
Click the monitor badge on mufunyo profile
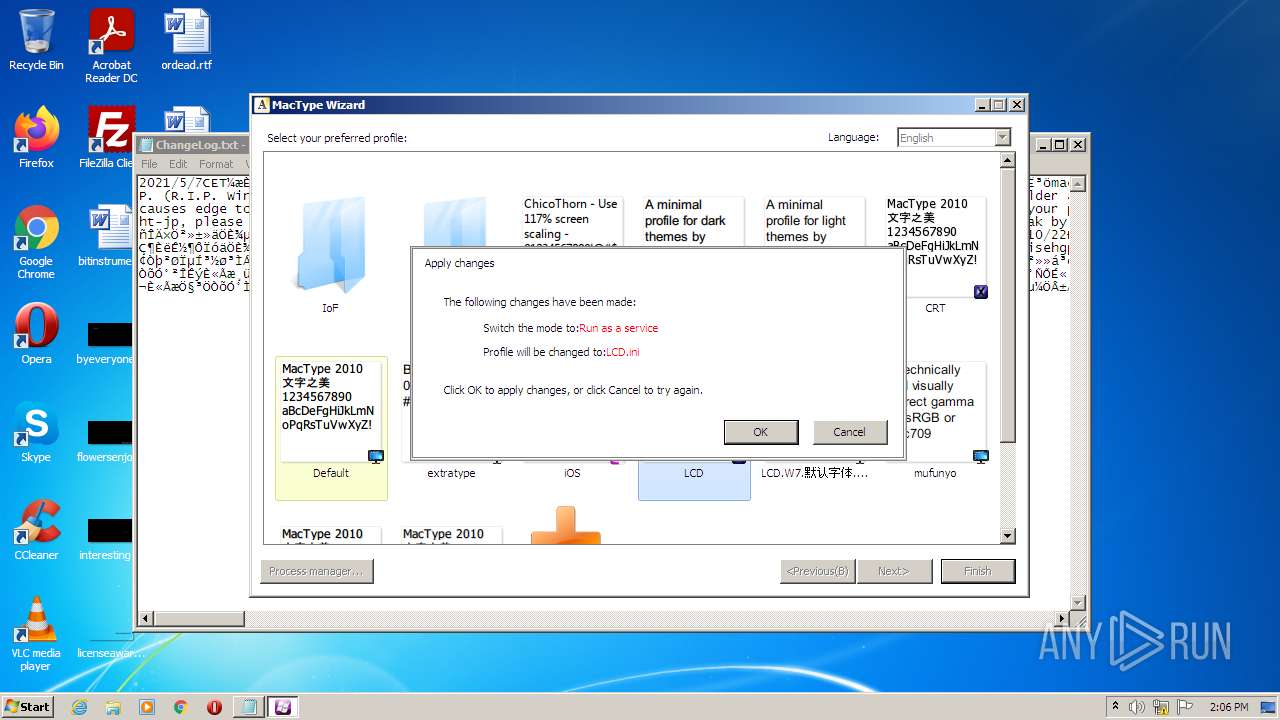tap(981, 456)
